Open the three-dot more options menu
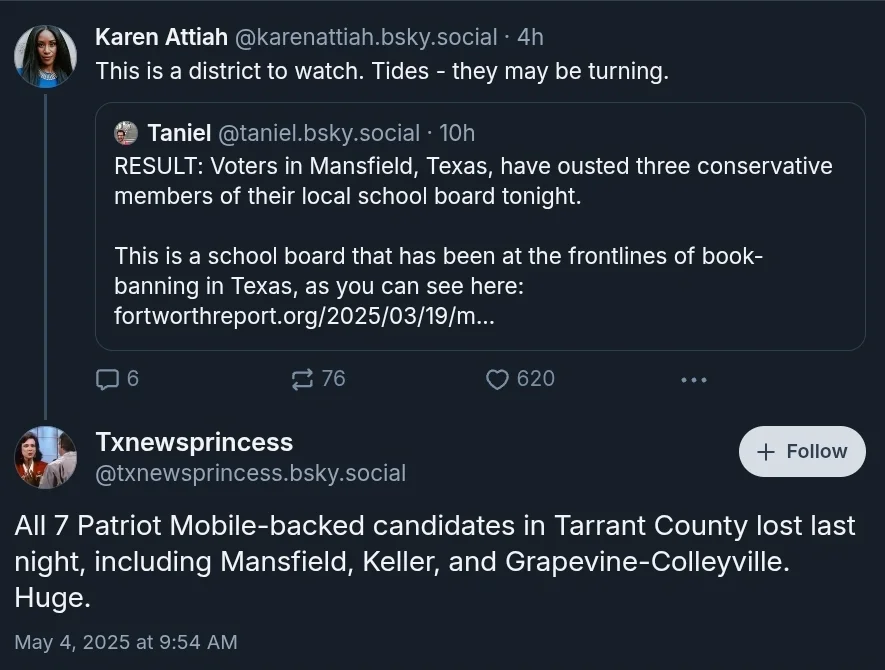This screenshot has height=670, width=885. click(x=693, y=379)
